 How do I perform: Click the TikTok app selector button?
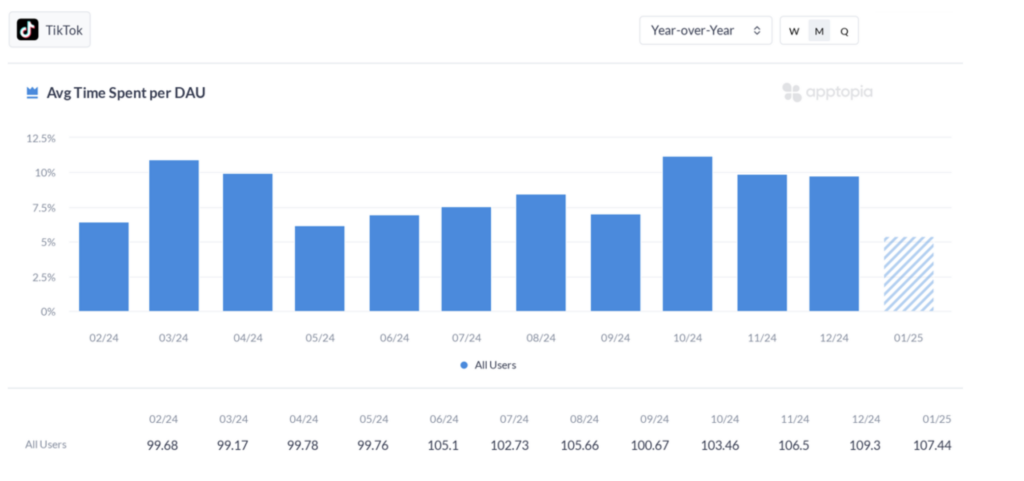pos(50,30)
